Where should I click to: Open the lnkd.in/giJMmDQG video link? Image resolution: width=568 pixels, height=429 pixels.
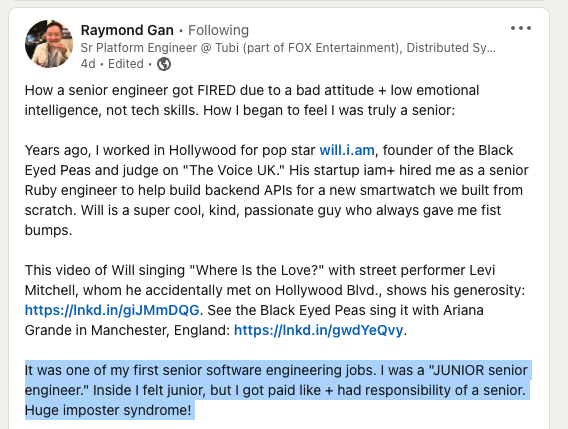pos(112,310)
